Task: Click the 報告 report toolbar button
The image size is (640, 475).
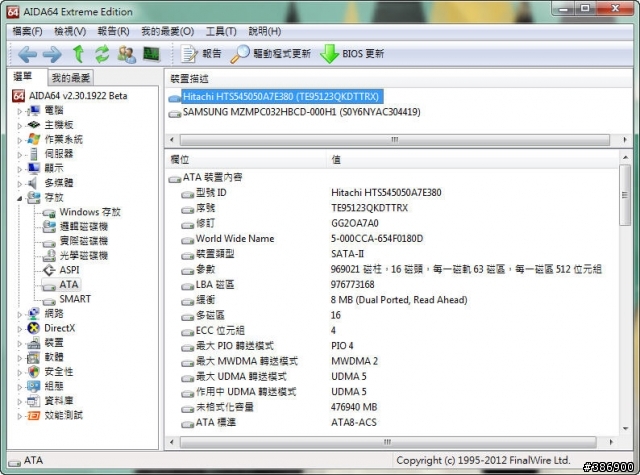Action: pyautogui.click(x=201, y=54)
